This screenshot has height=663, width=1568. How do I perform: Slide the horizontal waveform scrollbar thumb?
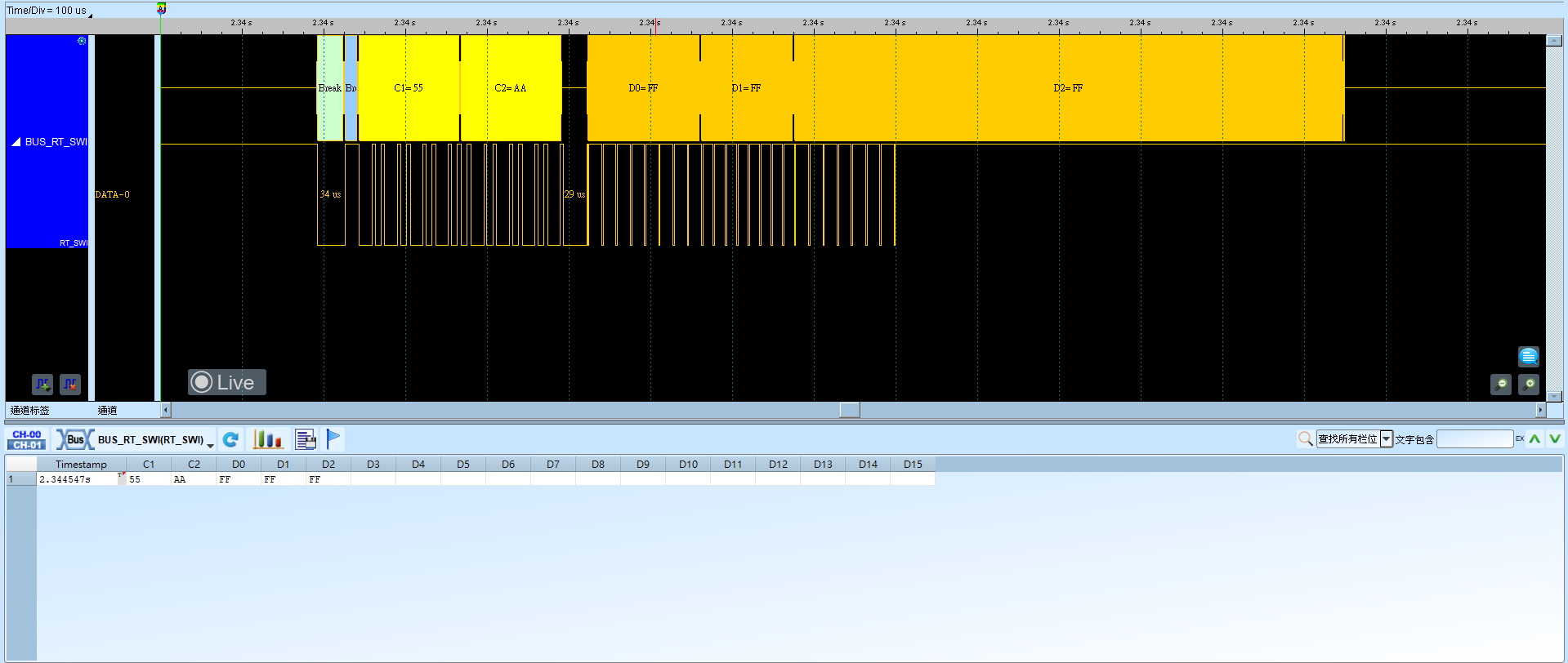(x=850, y=410)
